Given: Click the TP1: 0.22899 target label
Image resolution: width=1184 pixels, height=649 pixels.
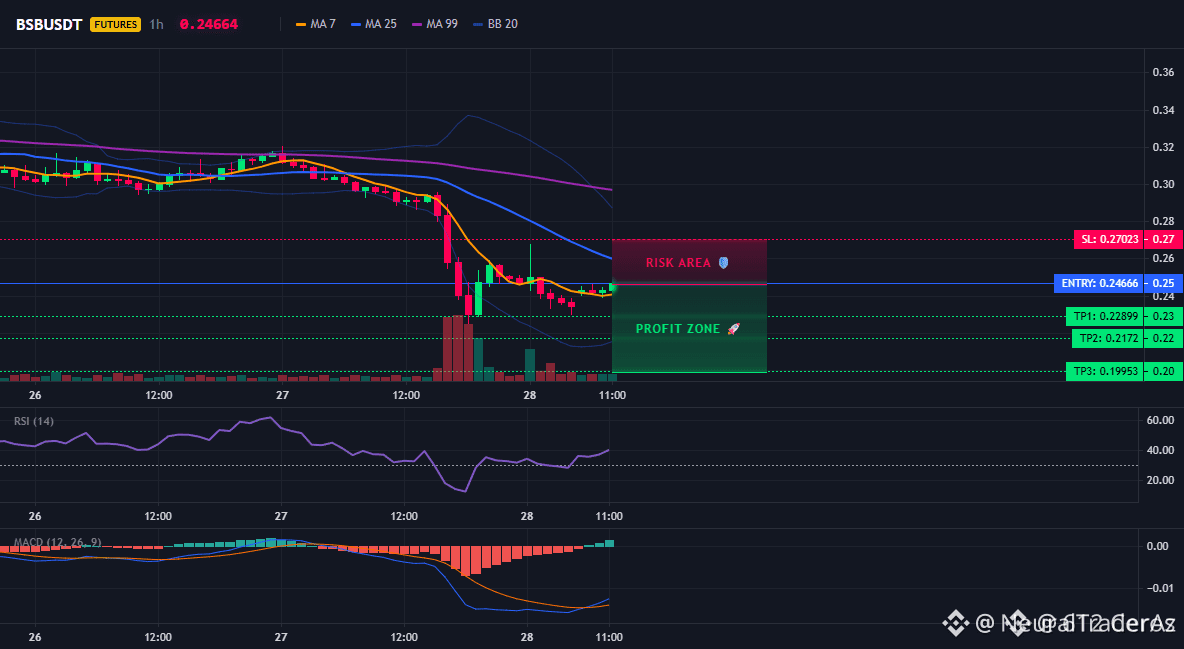Looking at the screenshot, I should tap(1105, 317).
